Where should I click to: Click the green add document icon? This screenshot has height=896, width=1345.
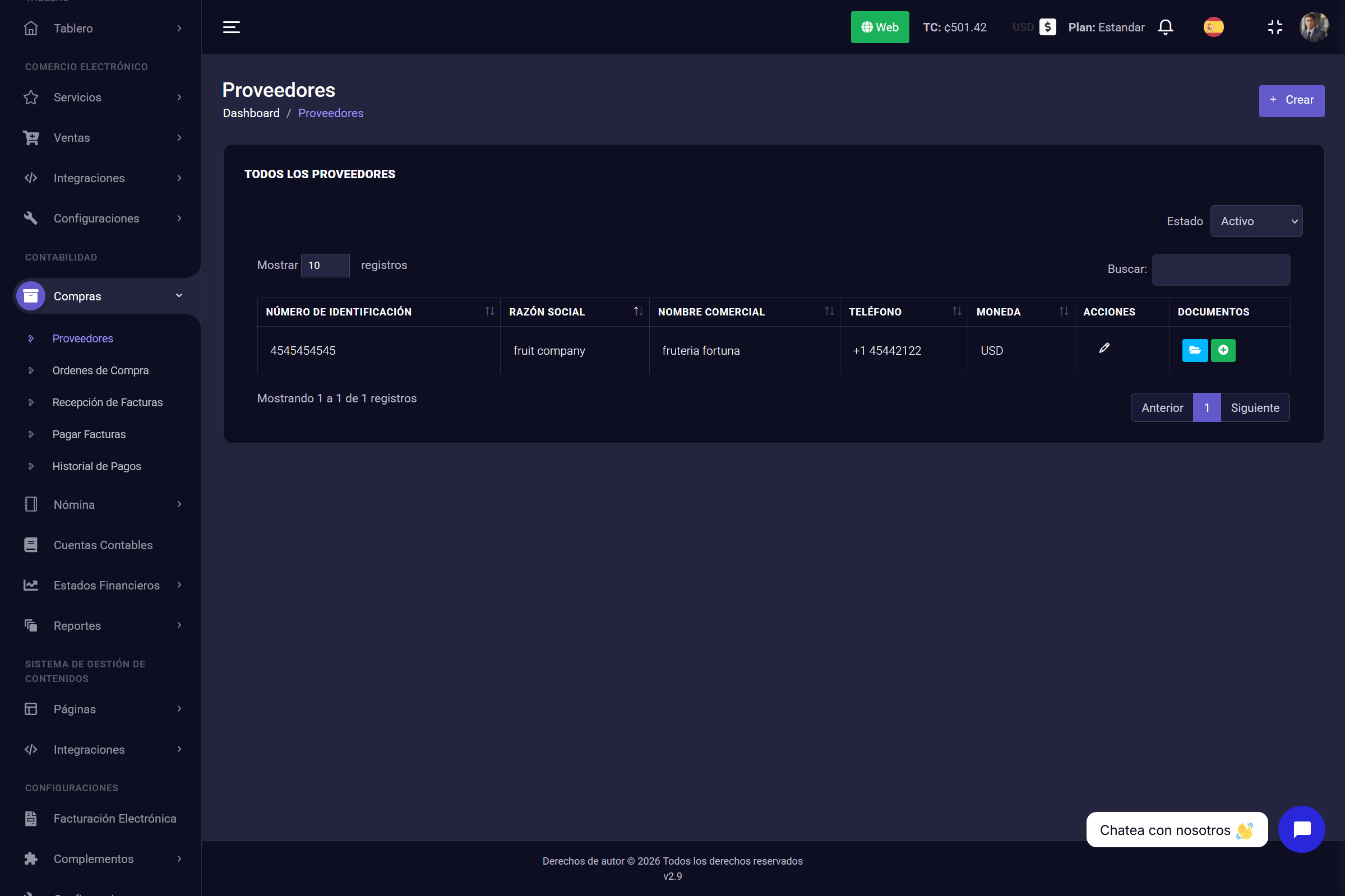(x=1223, y=350)
